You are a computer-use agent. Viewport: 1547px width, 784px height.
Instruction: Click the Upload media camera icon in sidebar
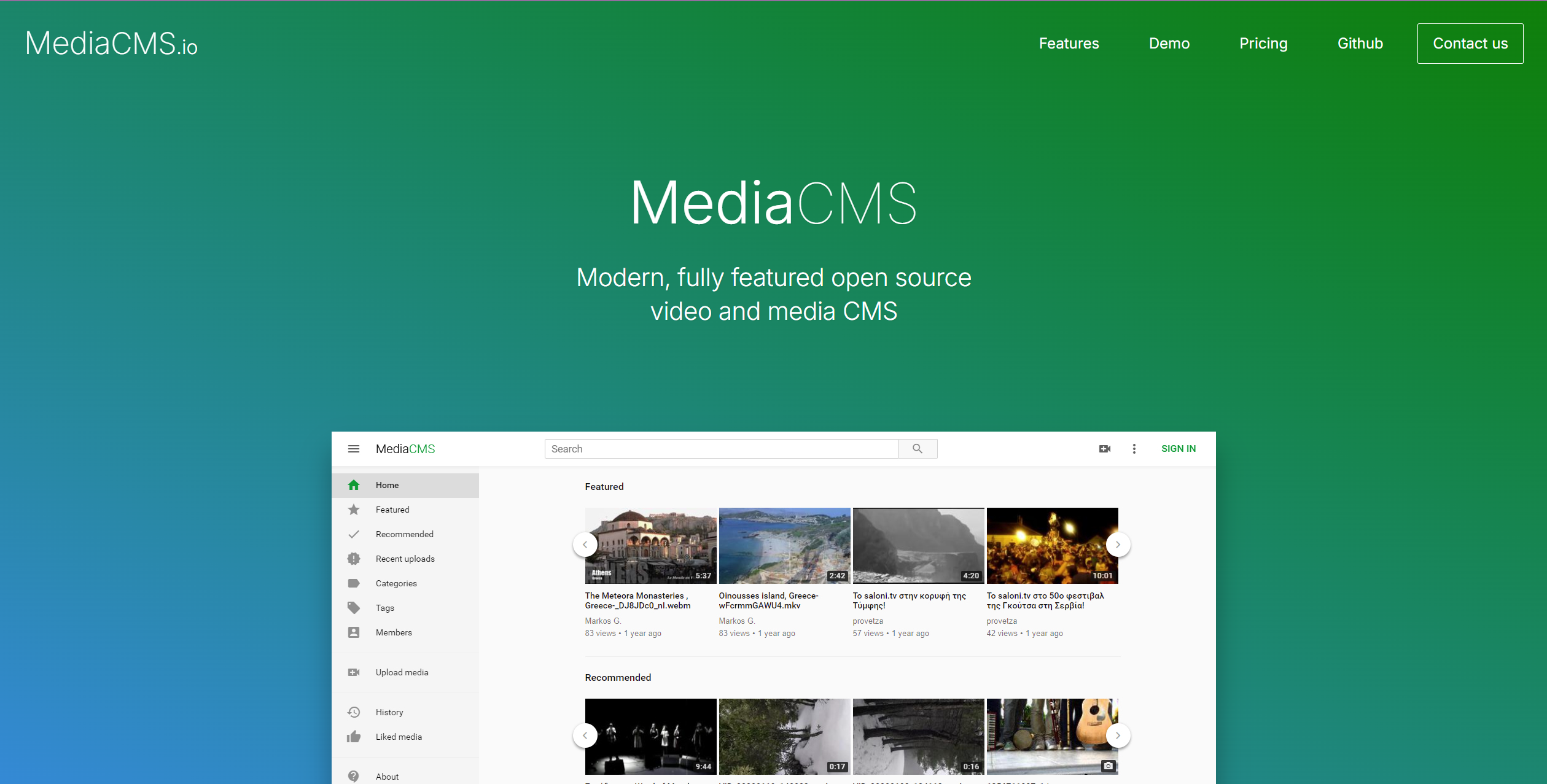[x=354, y=672]
